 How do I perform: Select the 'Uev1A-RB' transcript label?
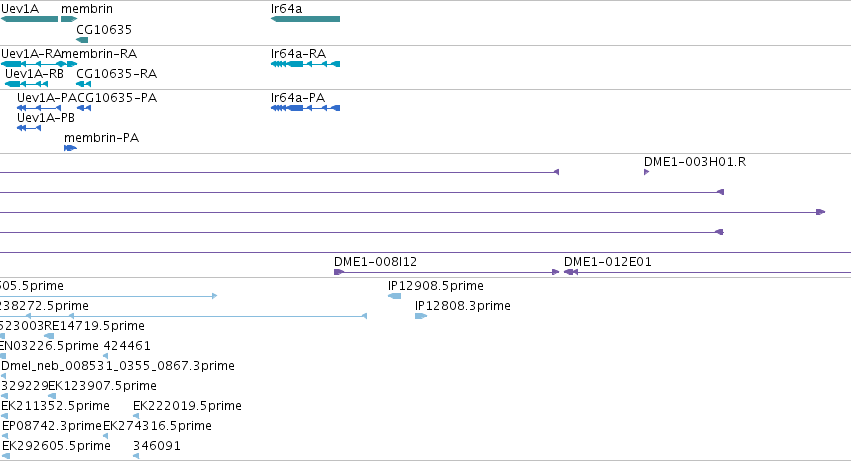[x=34, y=73]
